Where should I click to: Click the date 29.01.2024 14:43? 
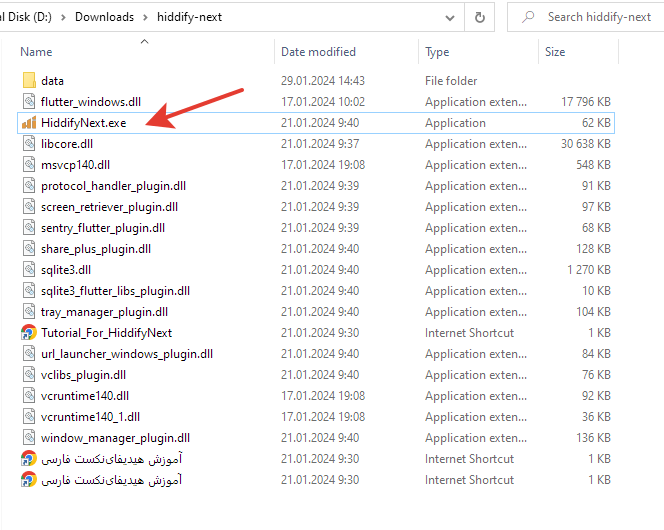click(323, 81)
